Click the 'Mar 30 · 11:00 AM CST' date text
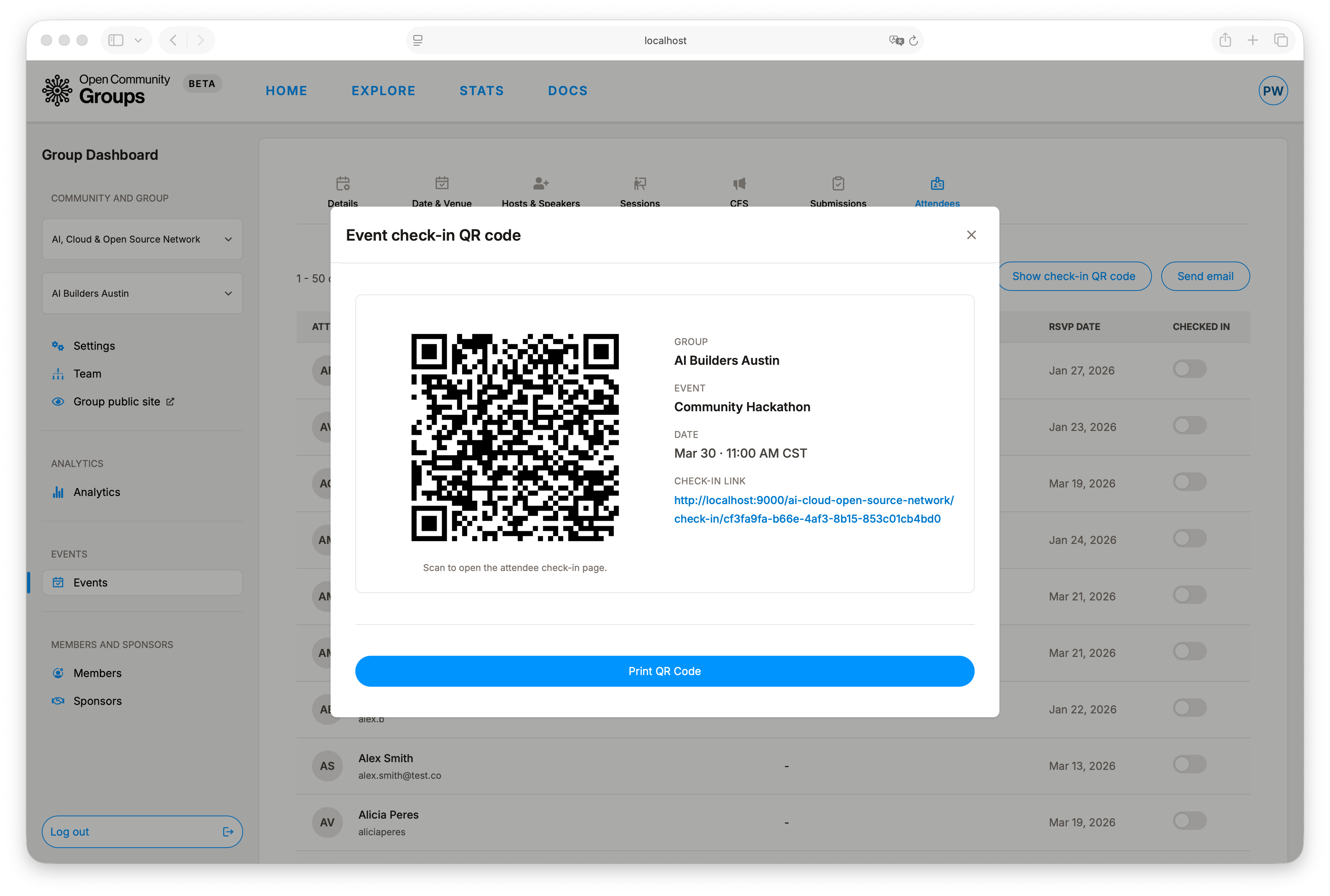 (x=740, y=453)
